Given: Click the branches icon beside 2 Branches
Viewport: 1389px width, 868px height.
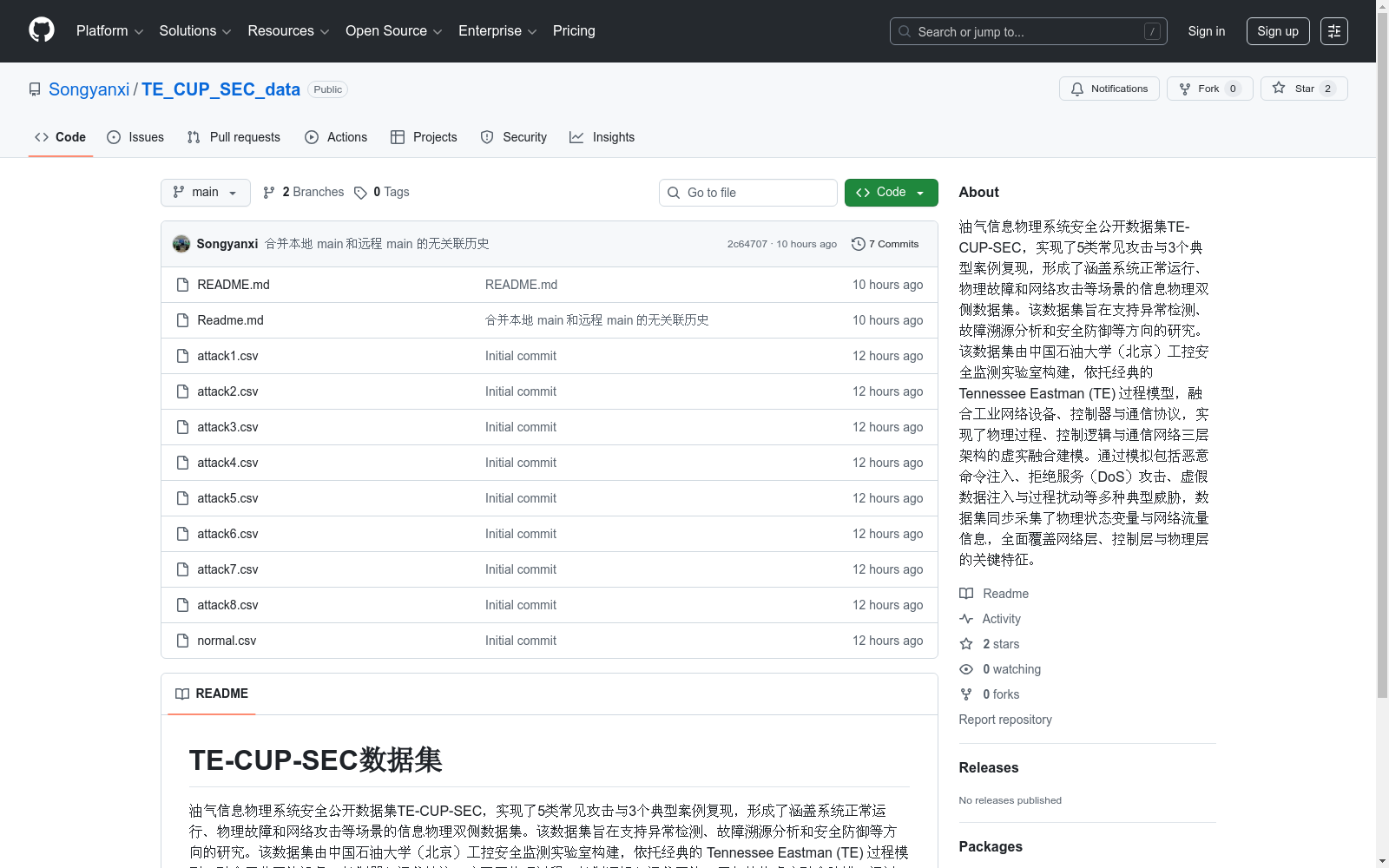Looking at the screenshot, I should pyautogui.click(x=269, y=193).
